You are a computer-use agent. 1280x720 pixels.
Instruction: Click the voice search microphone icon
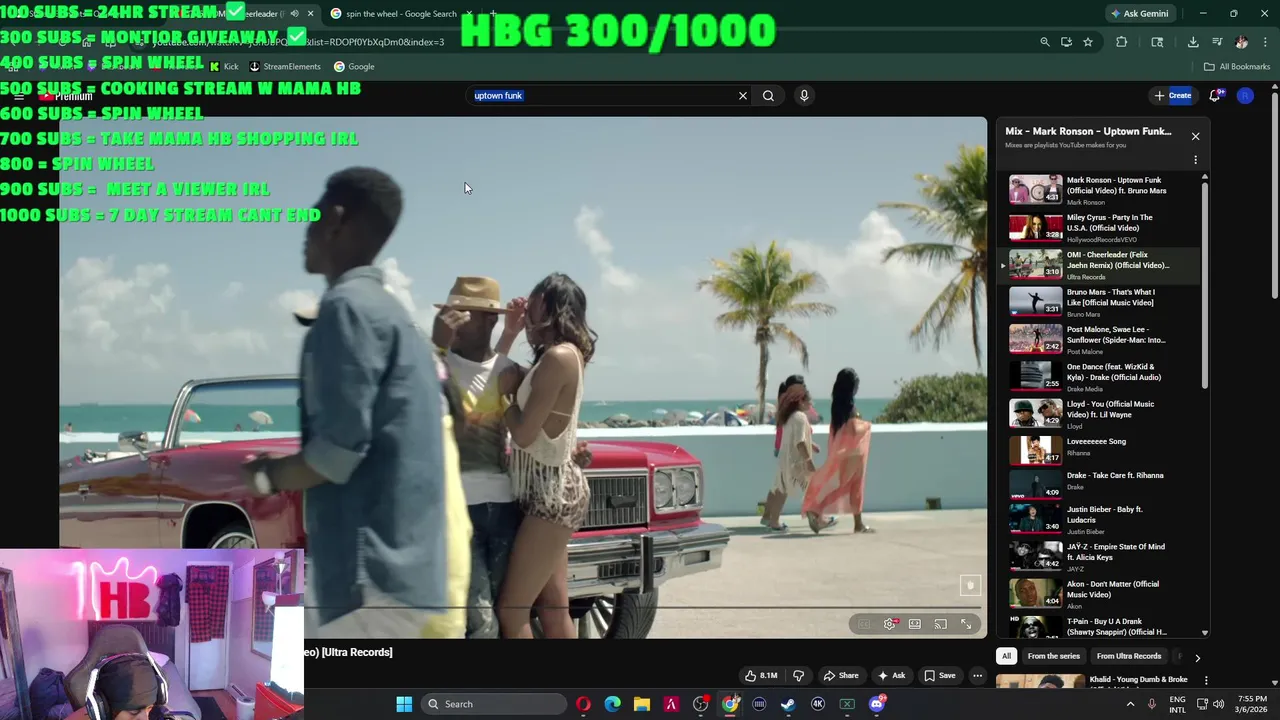pyautogui.click(x=804, y=96)
